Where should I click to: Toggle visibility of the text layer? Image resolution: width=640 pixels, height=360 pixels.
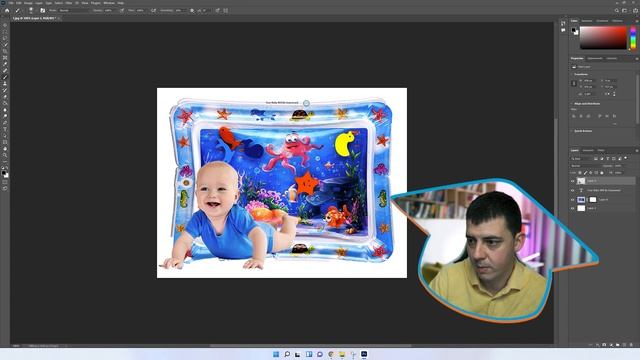pyautogui.click(x=573, y=190)
